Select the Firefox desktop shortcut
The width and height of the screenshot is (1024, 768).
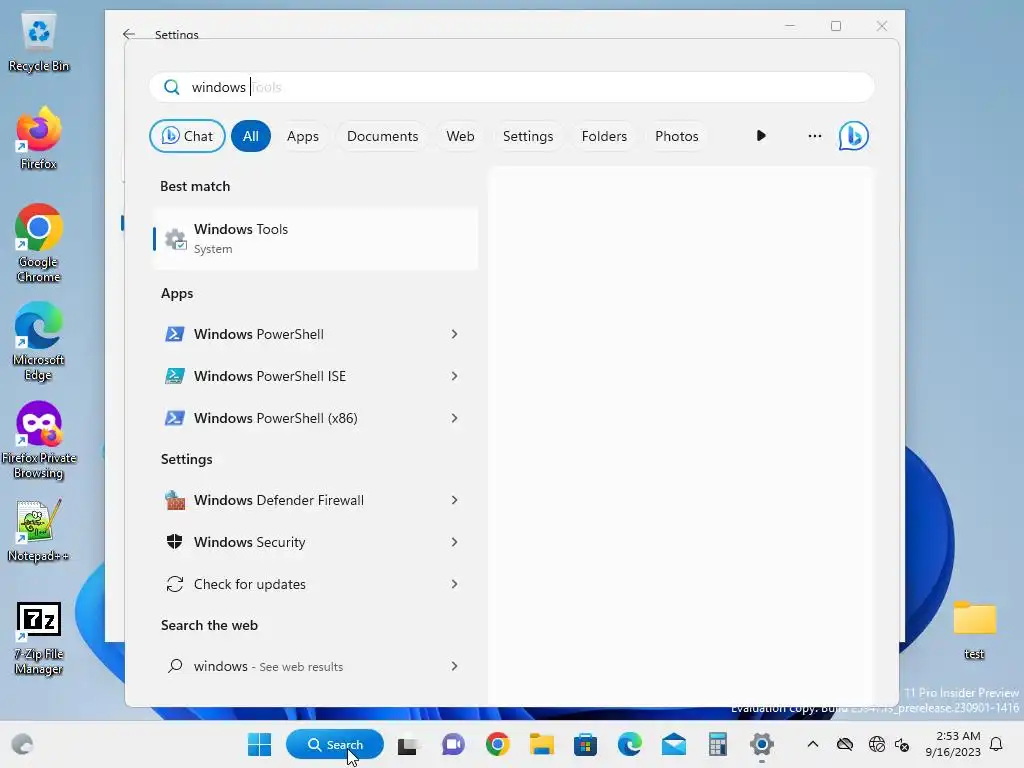tap(39, 138)
